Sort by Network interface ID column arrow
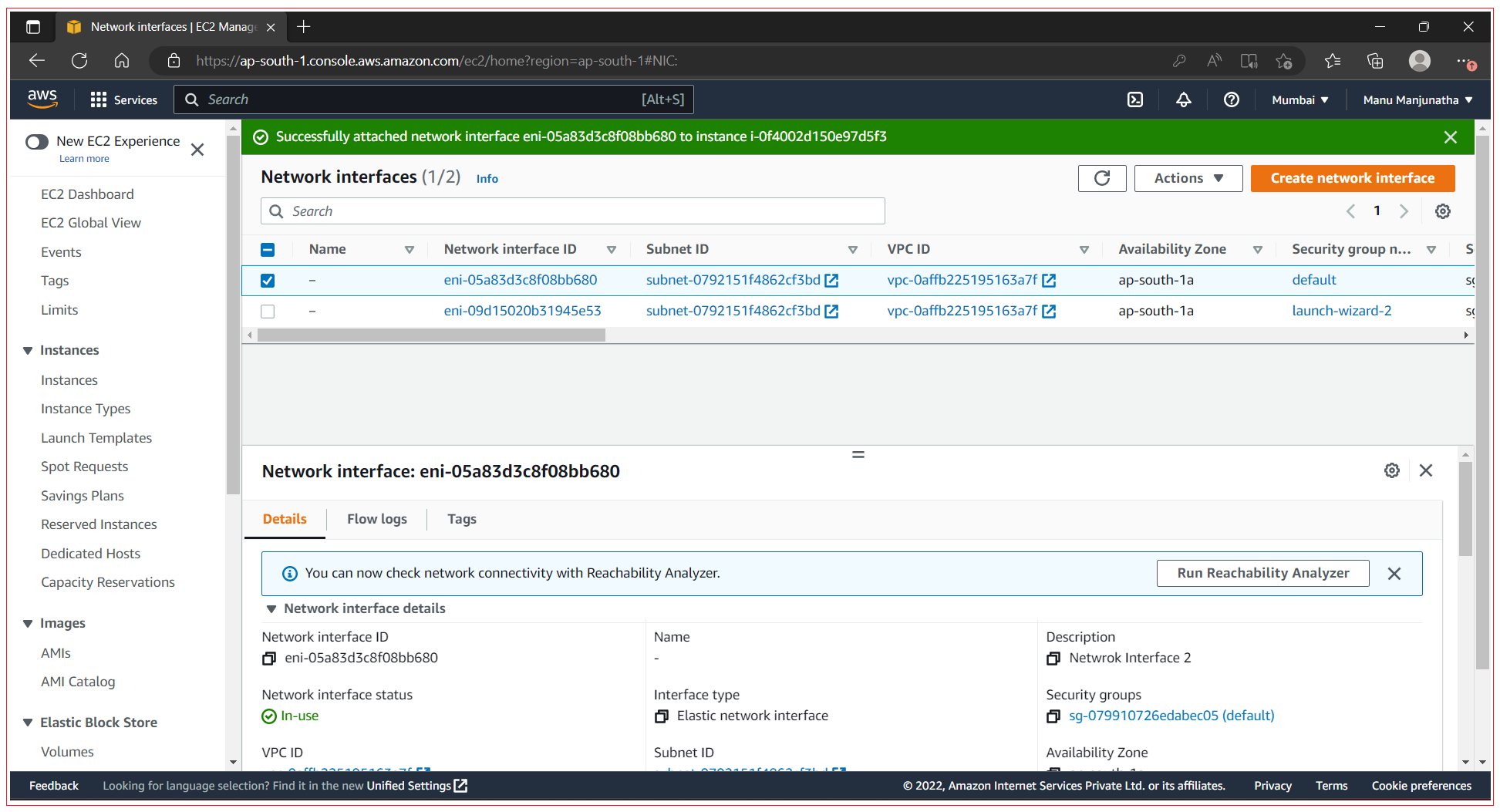The image size is (1500, 812). point(612,250)
